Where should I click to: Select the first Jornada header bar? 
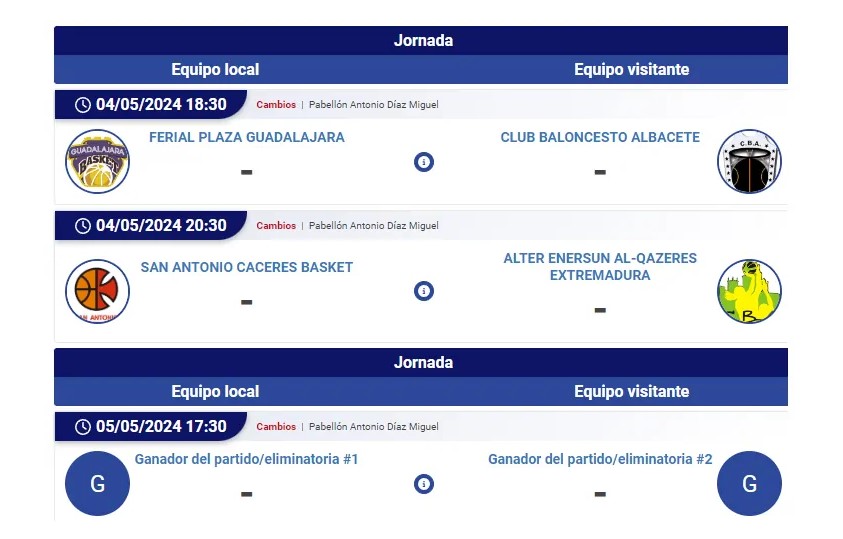coord(421,40)
